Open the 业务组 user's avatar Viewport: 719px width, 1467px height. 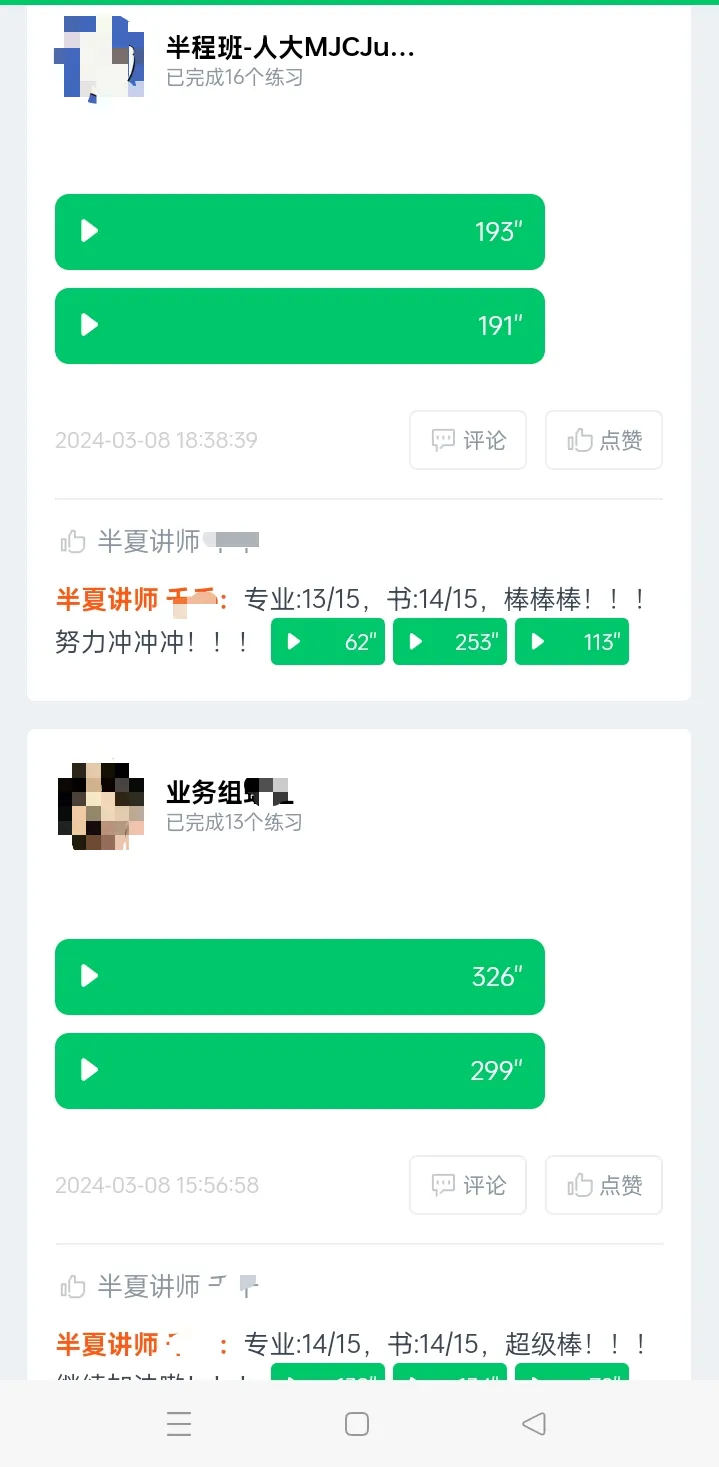99,806
